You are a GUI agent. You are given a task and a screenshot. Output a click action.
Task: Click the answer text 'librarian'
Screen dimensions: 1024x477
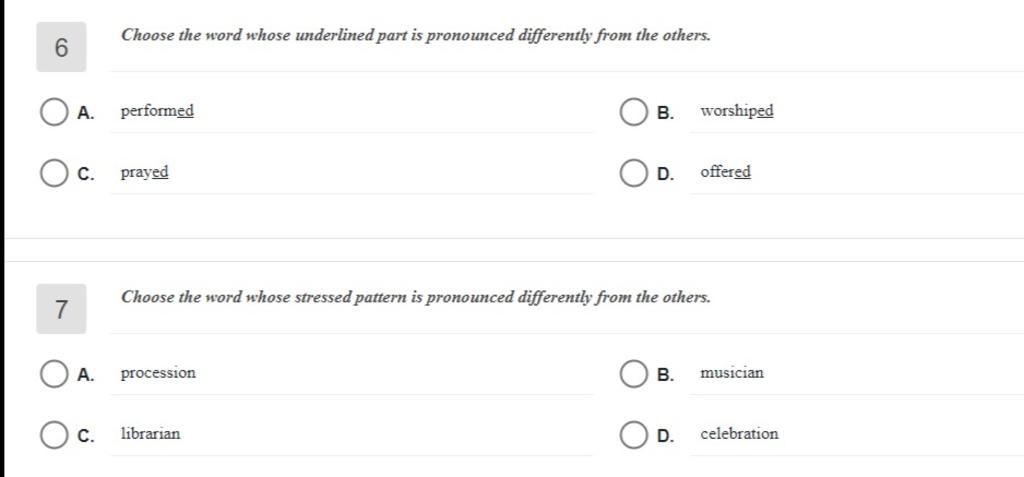(x=150, y=433)
